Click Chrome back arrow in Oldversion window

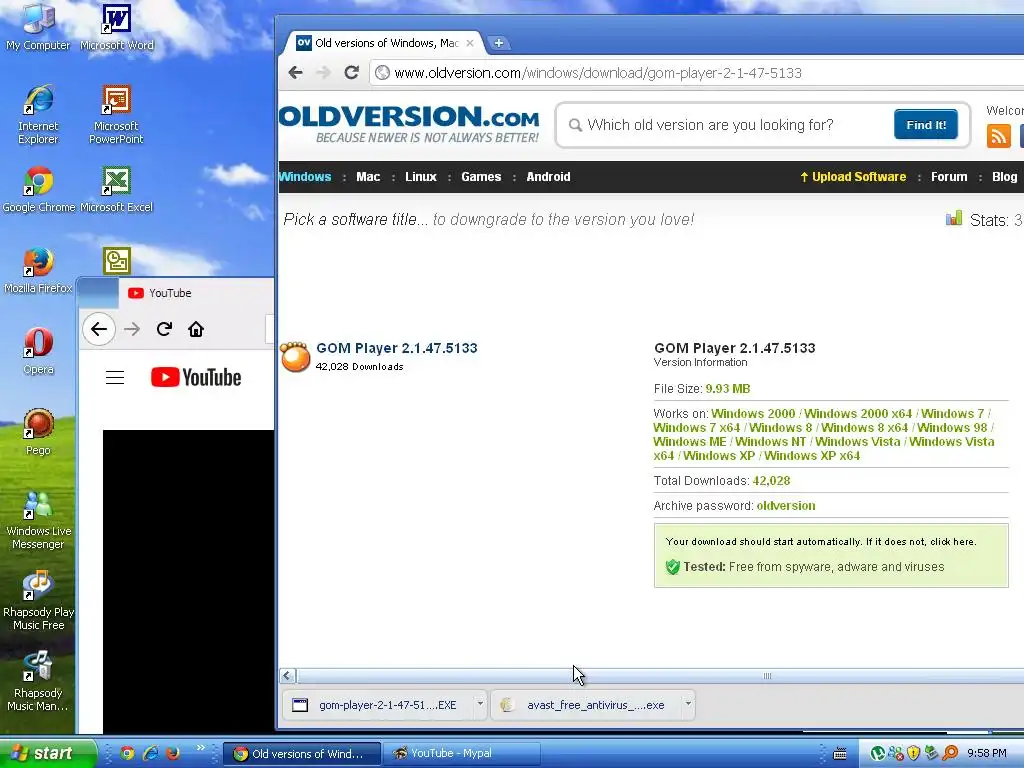(295, 72)
